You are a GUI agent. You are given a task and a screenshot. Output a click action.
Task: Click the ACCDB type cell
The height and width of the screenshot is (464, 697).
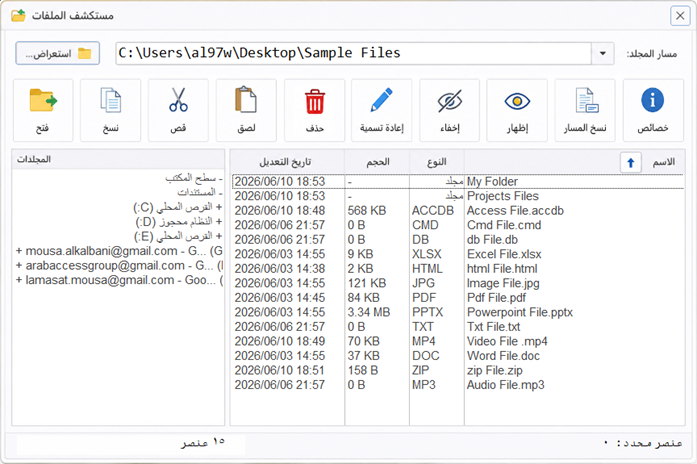coord(433,211)
